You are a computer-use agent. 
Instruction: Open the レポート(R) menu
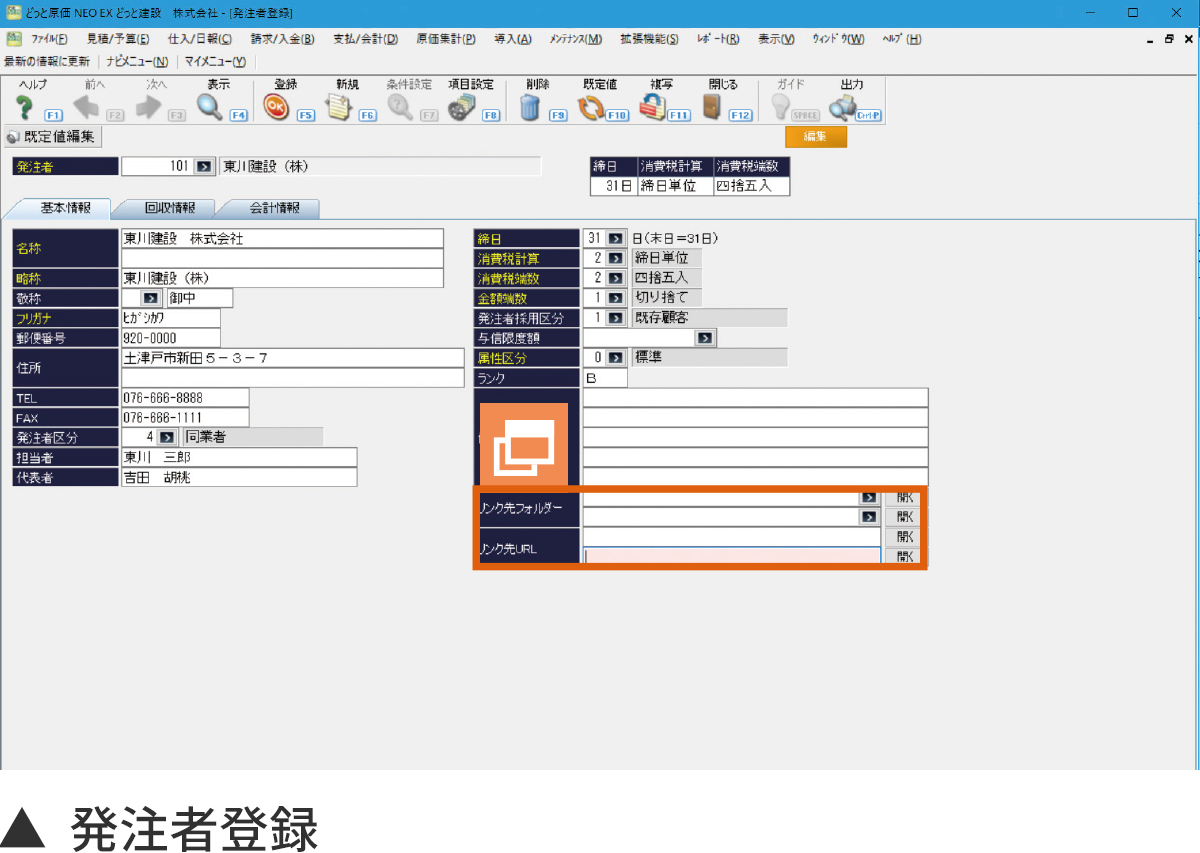coord(718,39)
